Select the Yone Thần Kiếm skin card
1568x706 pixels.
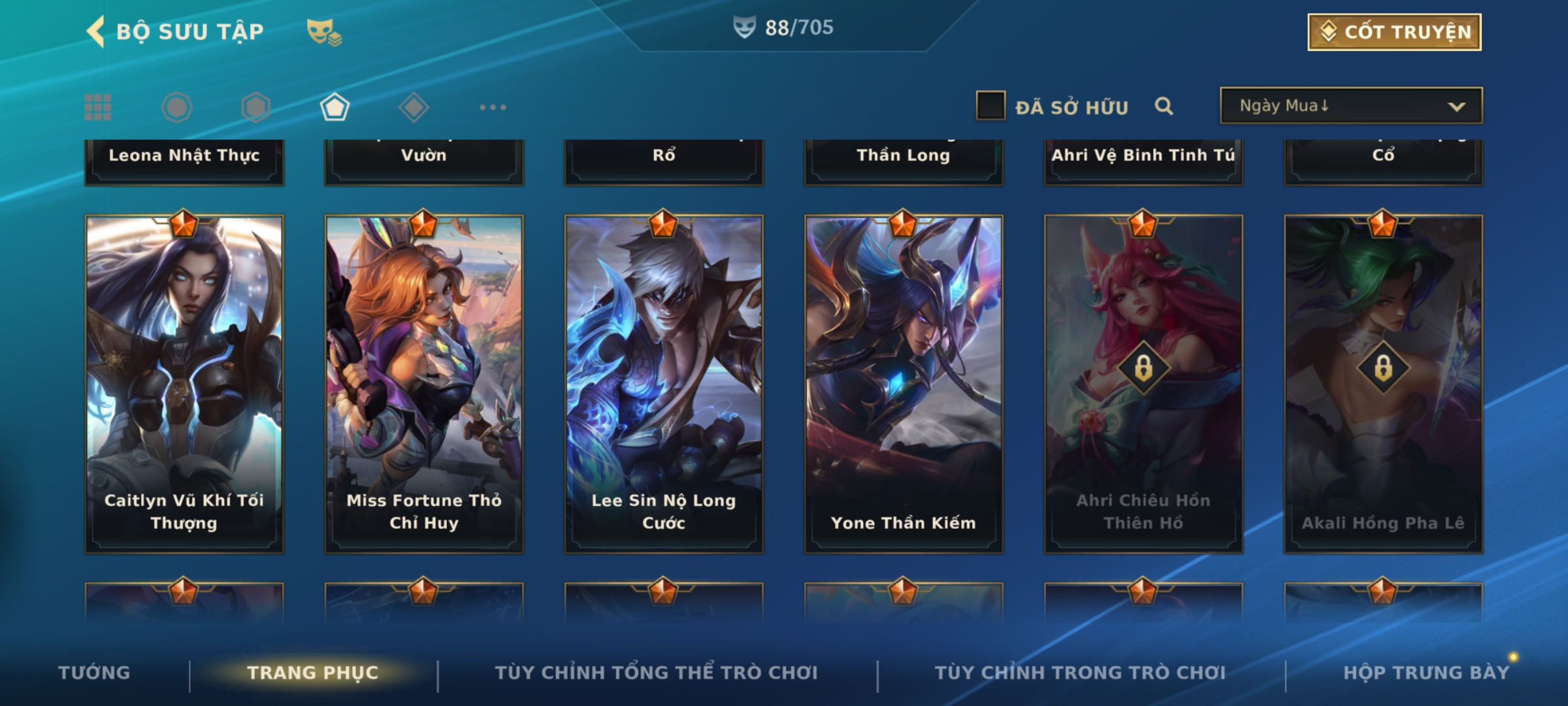(904, 384)
